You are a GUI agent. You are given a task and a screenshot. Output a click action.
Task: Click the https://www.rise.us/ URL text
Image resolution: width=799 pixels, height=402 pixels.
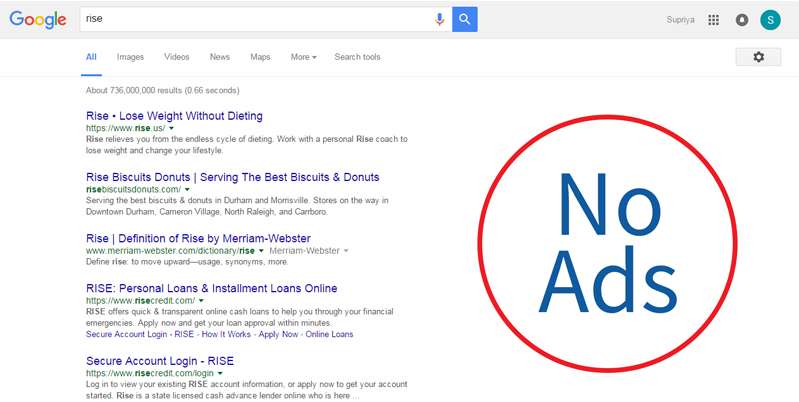coord(125,128)
